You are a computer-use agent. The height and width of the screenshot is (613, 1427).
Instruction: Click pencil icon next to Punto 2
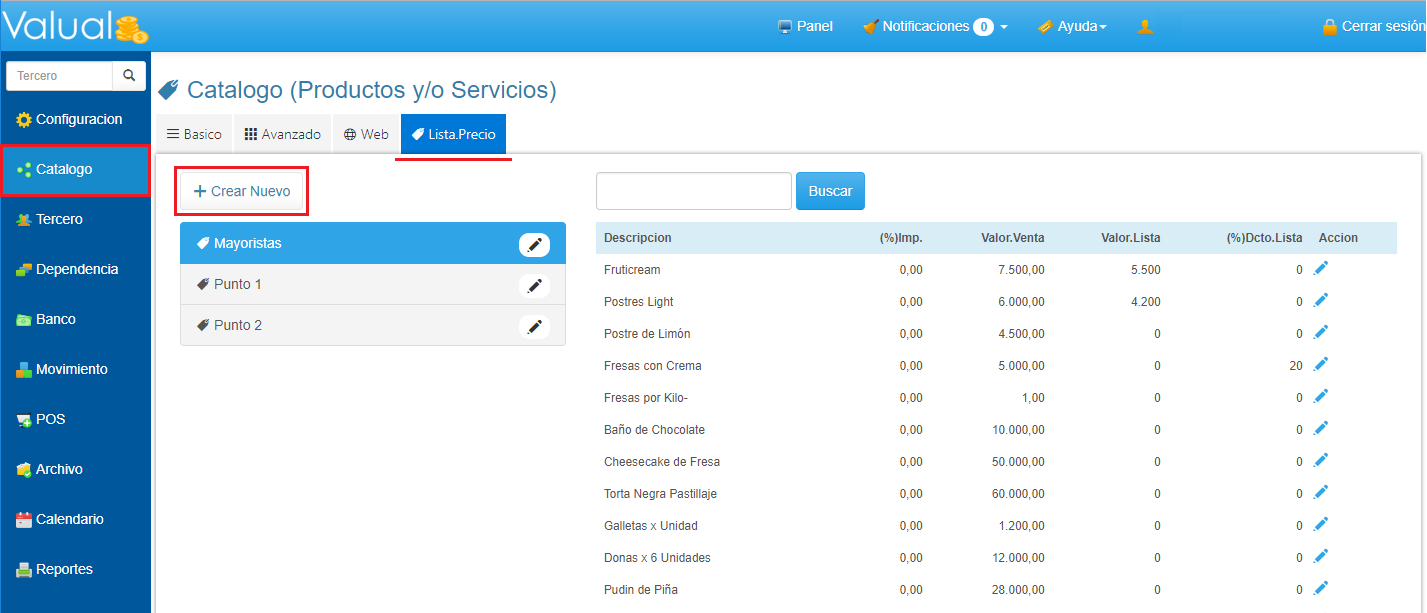click(534, 326)
